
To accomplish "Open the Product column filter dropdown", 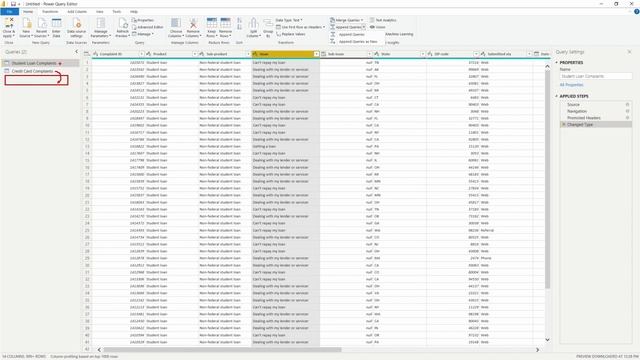I will pyautogui.click(x=194, y=54).
